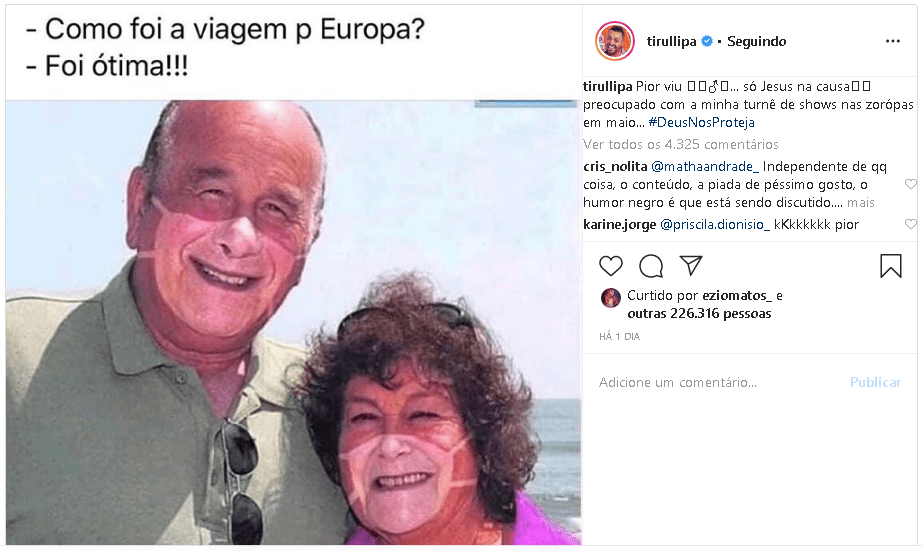Share post using the paper plane icon
922x551 pixels.
(x=691, y=265)
